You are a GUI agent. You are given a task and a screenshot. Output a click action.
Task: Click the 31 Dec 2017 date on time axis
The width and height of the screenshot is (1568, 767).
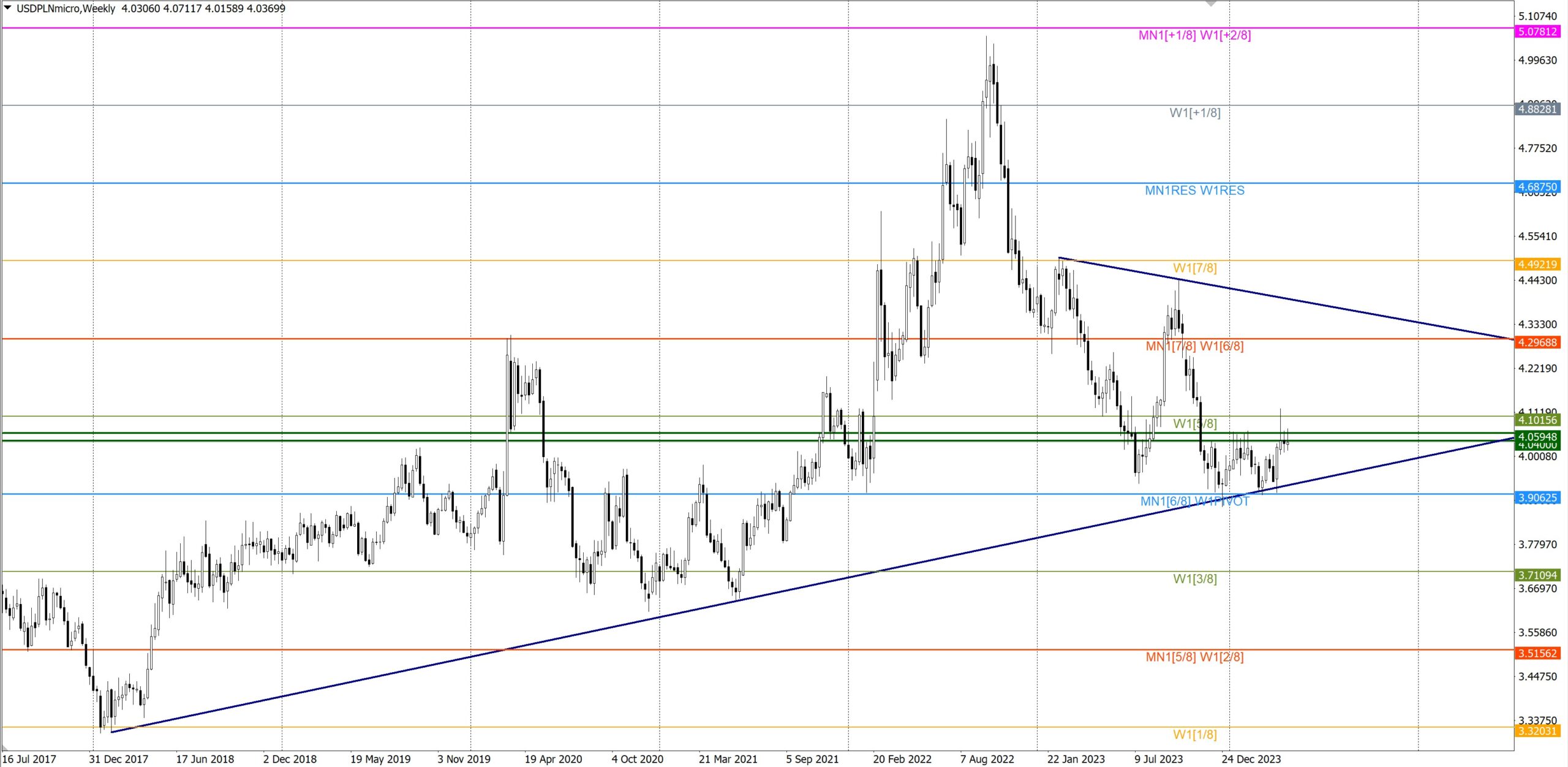point(118,759)
